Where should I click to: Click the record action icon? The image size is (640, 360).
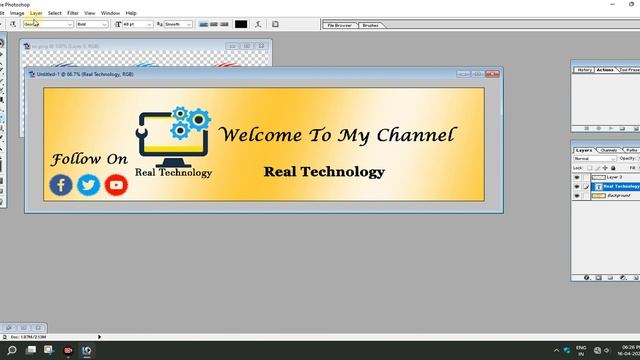pyautogui.click(x=598, y=129)
